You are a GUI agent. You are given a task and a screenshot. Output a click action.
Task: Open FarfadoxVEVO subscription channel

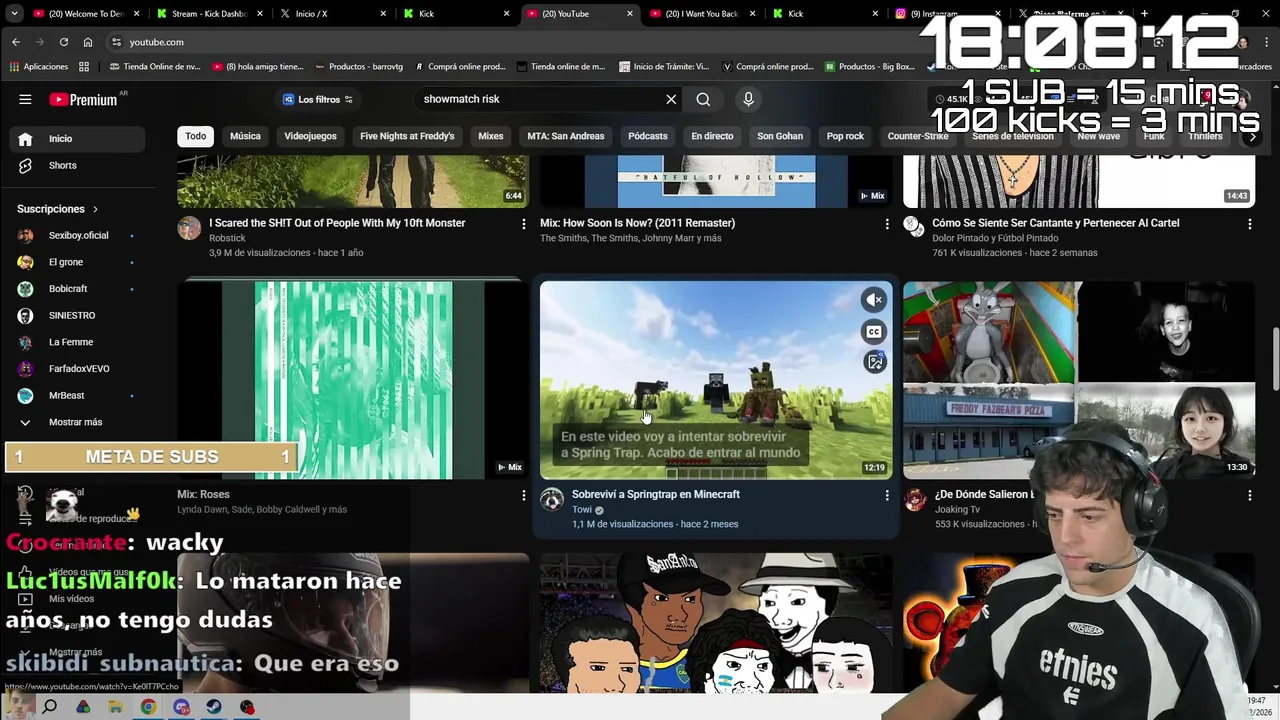coord(76,369)
